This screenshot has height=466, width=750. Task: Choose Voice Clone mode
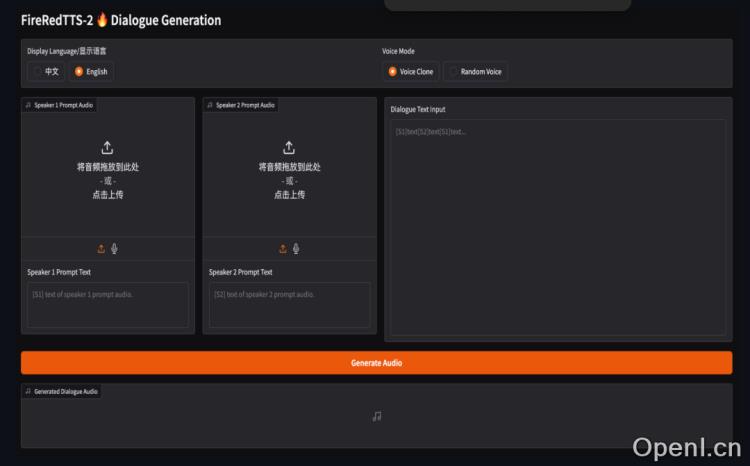pyautogui.click(x=411, y=72)
